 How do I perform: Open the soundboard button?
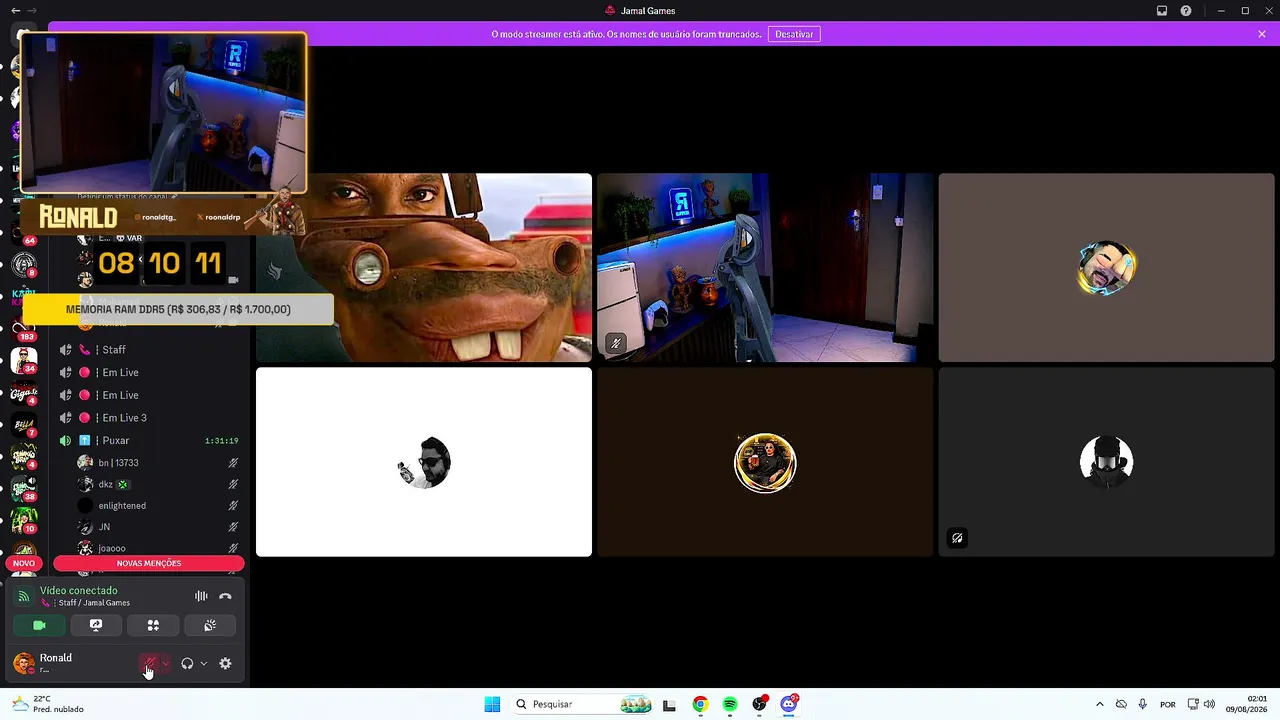tap(210, 625)
